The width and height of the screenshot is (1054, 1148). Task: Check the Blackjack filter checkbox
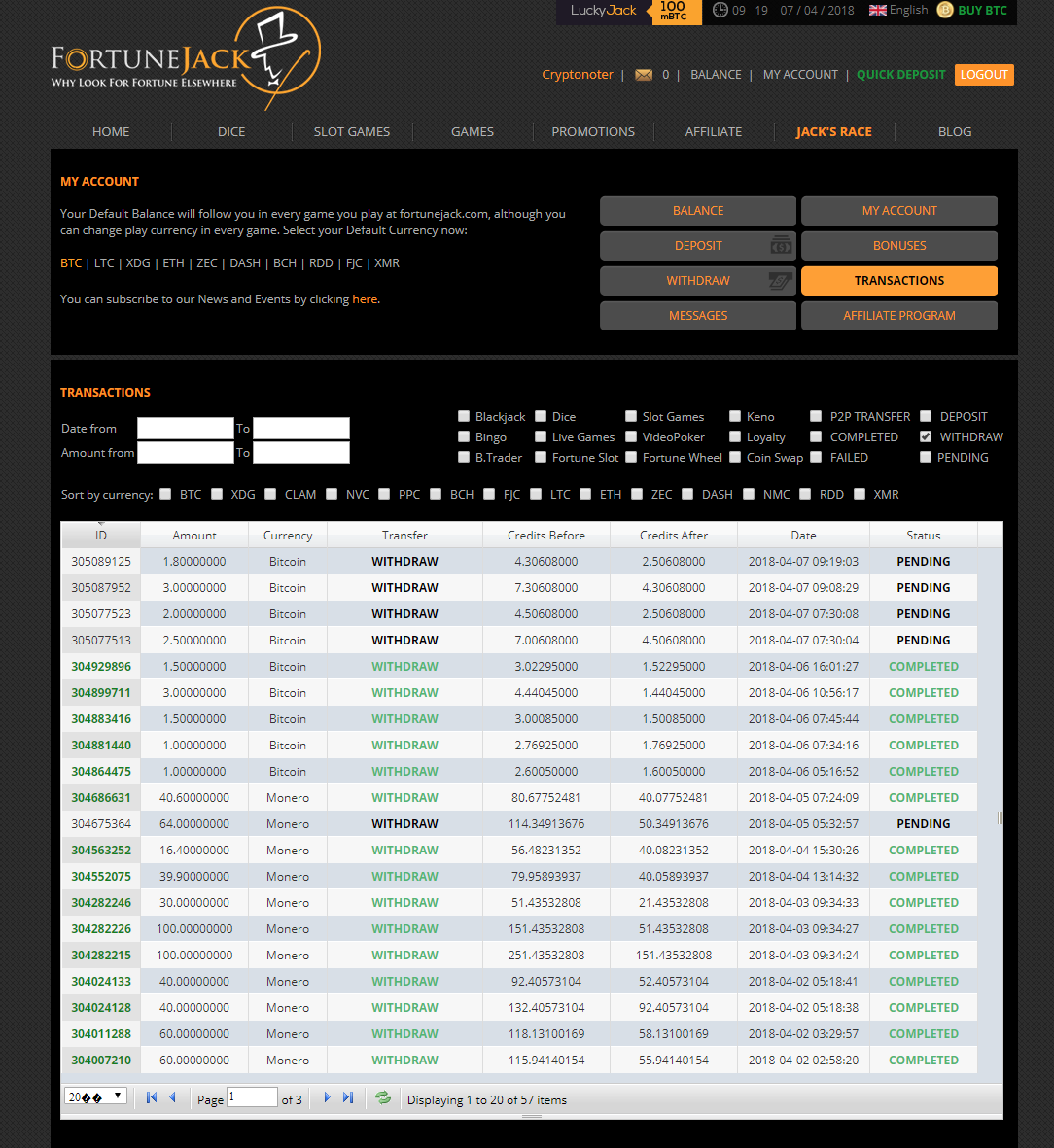(x=464, y=416)
